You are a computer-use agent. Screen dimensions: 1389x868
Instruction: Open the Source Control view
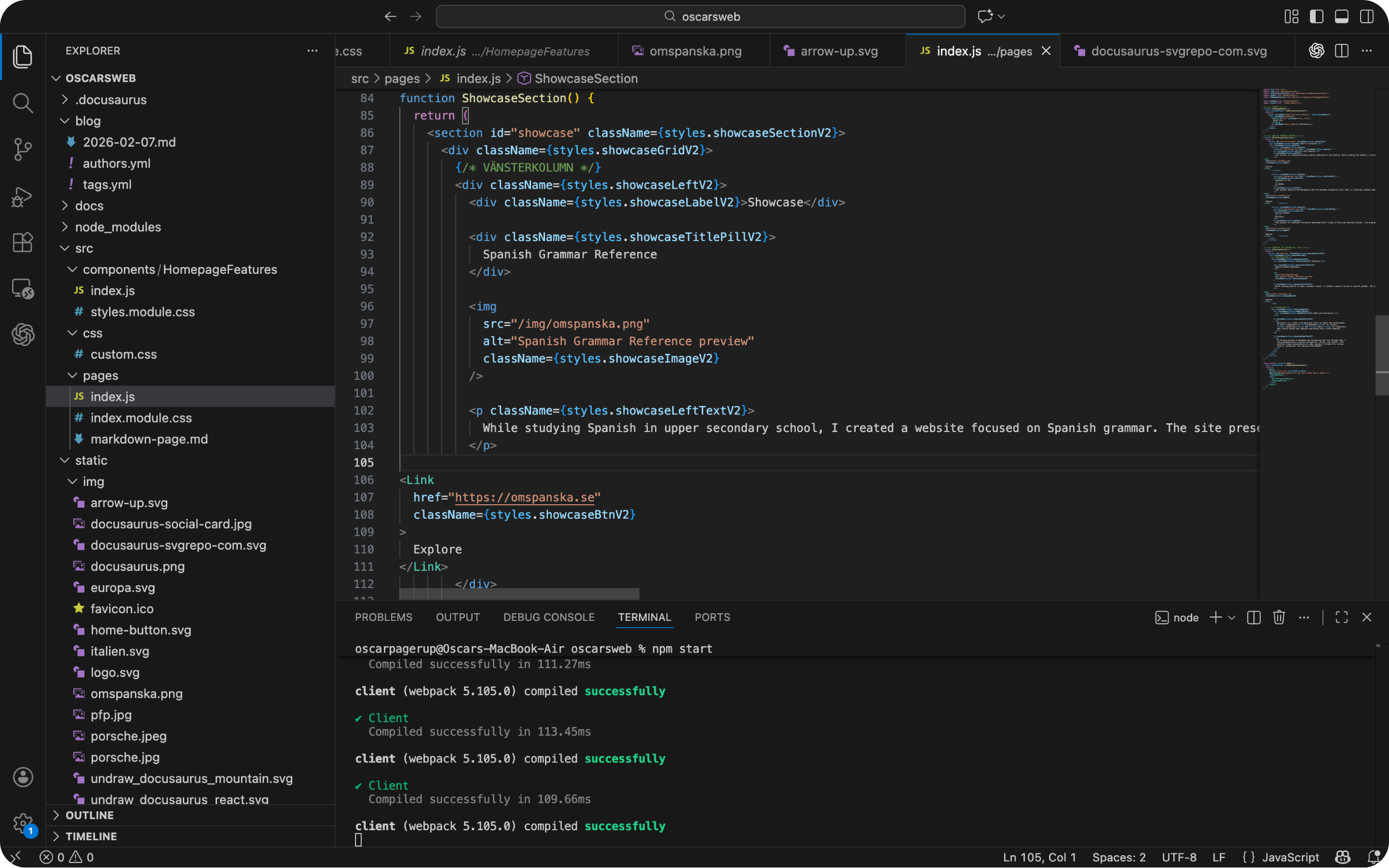pyautogui.click(x=22, y=149)
